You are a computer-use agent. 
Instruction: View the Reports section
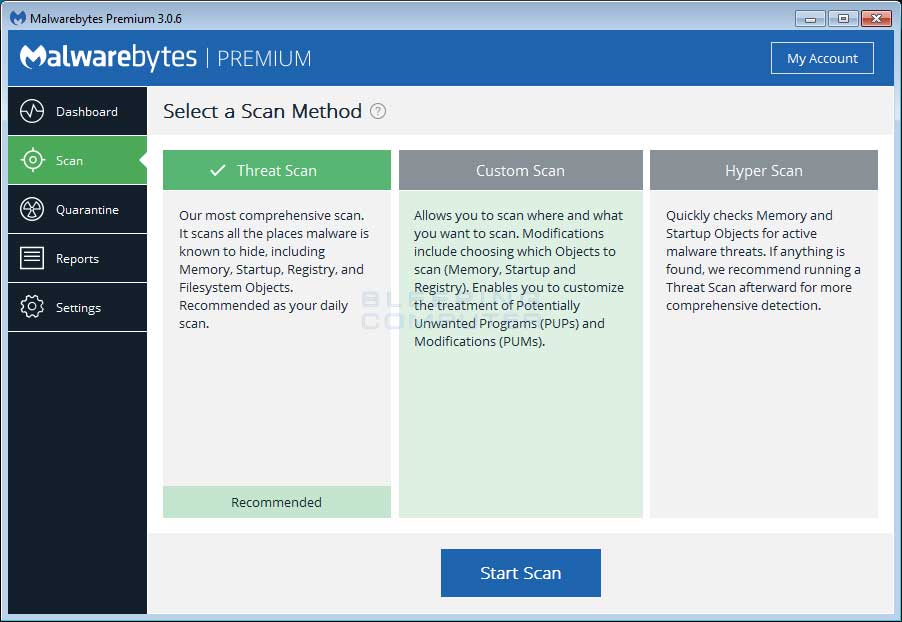[x=77, y=258]
